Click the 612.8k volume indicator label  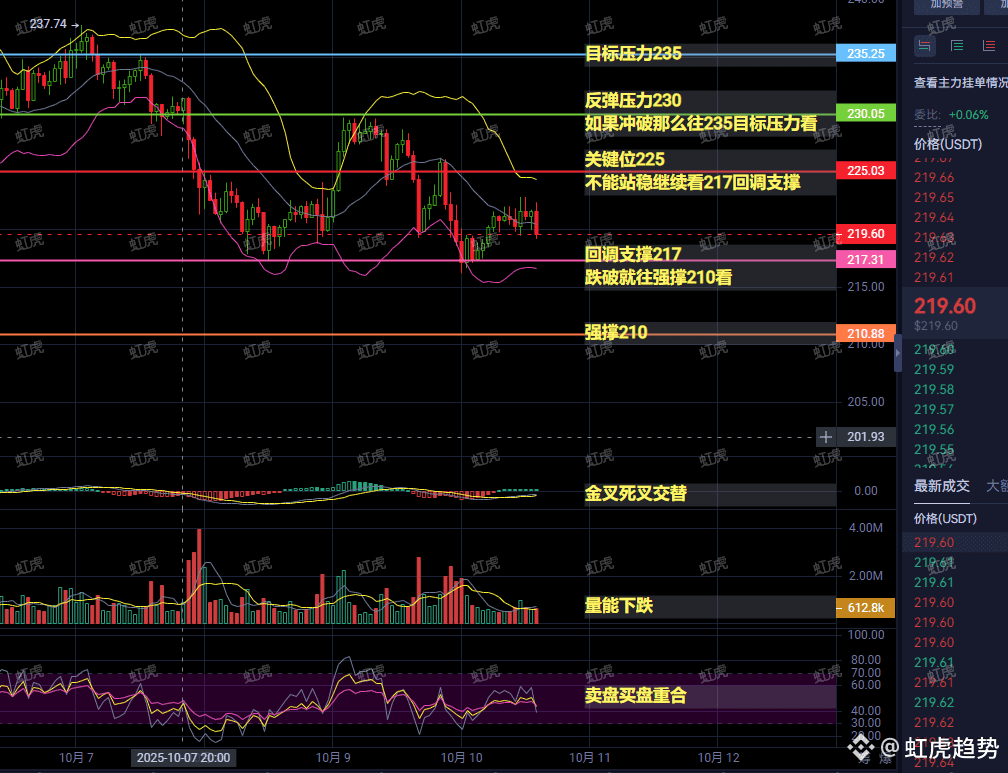pos(865,607)
